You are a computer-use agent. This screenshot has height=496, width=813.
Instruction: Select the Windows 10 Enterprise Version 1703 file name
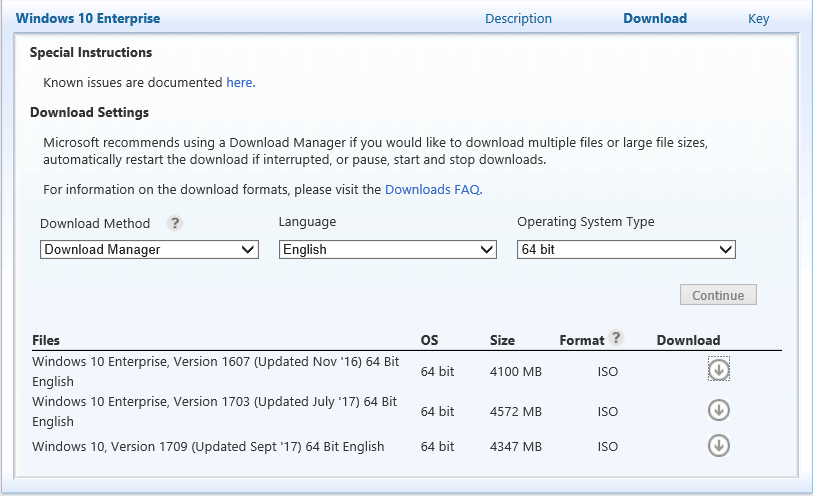tap(215, 411)
